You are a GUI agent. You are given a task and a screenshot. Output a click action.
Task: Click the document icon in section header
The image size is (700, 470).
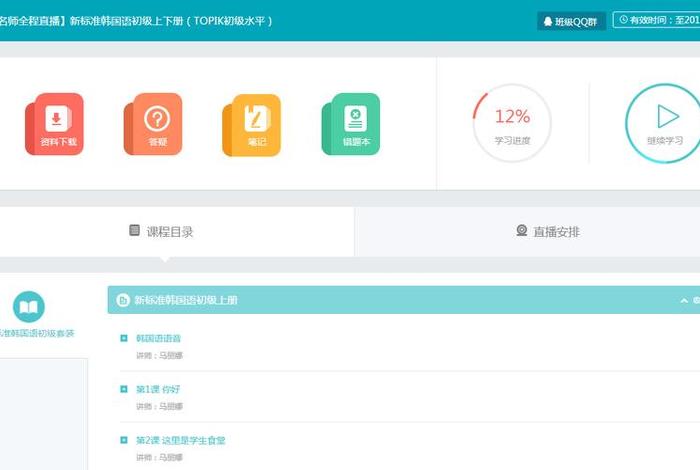pyautogui.click(x=123, y=300)
